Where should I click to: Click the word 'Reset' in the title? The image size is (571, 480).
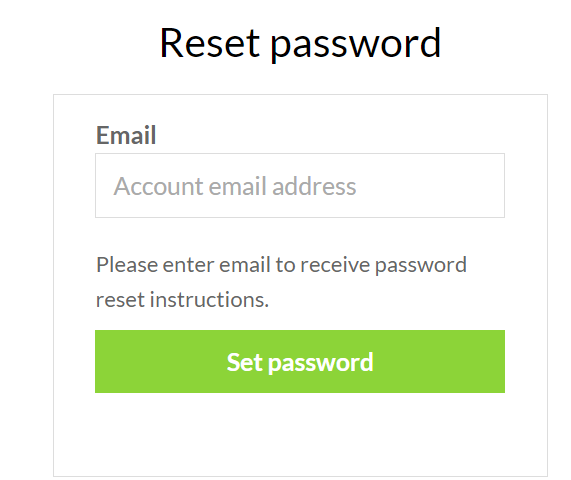210,43
